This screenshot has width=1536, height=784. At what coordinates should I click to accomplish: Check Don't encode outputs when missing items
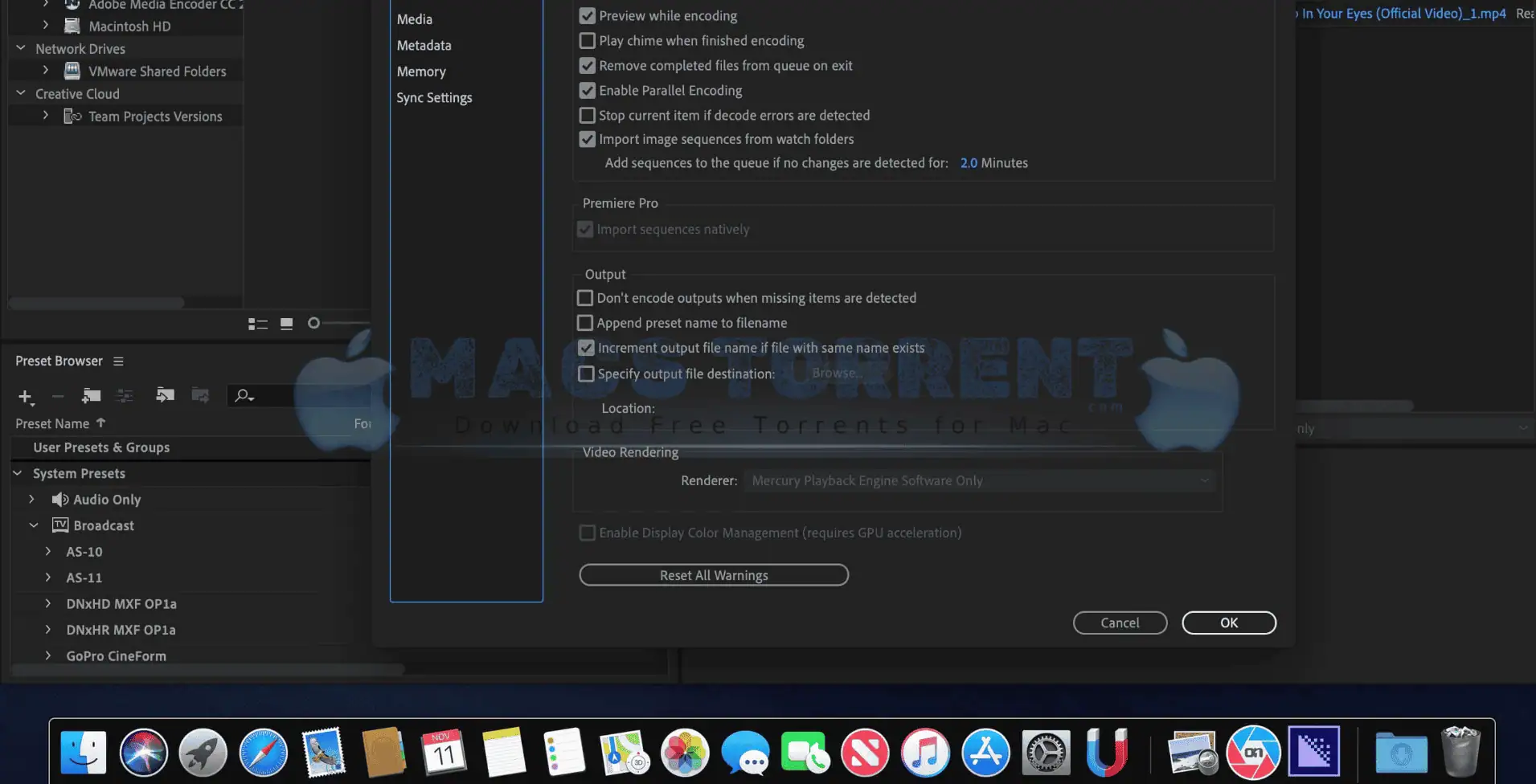tap(585, 298)
